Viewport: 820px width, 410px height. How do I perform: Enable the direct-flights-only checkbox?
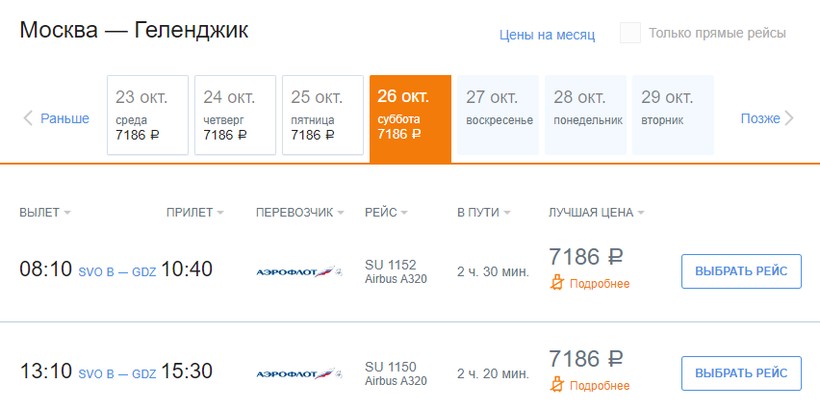[x=630, y=33]
